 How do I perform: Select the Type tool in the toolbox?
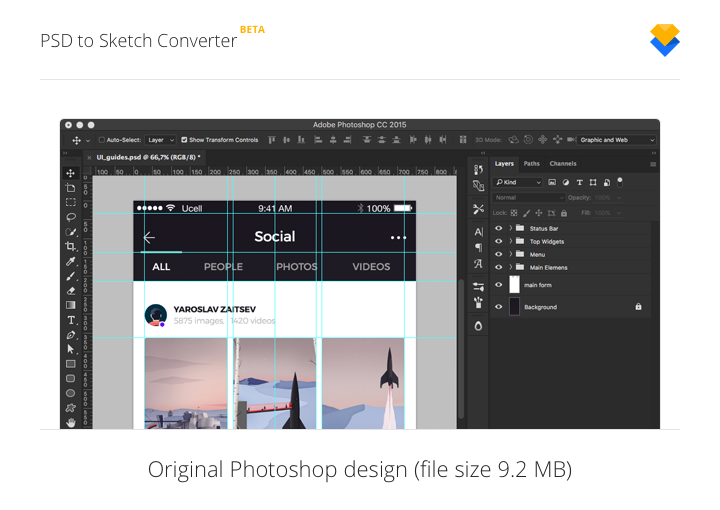point(70,320)
